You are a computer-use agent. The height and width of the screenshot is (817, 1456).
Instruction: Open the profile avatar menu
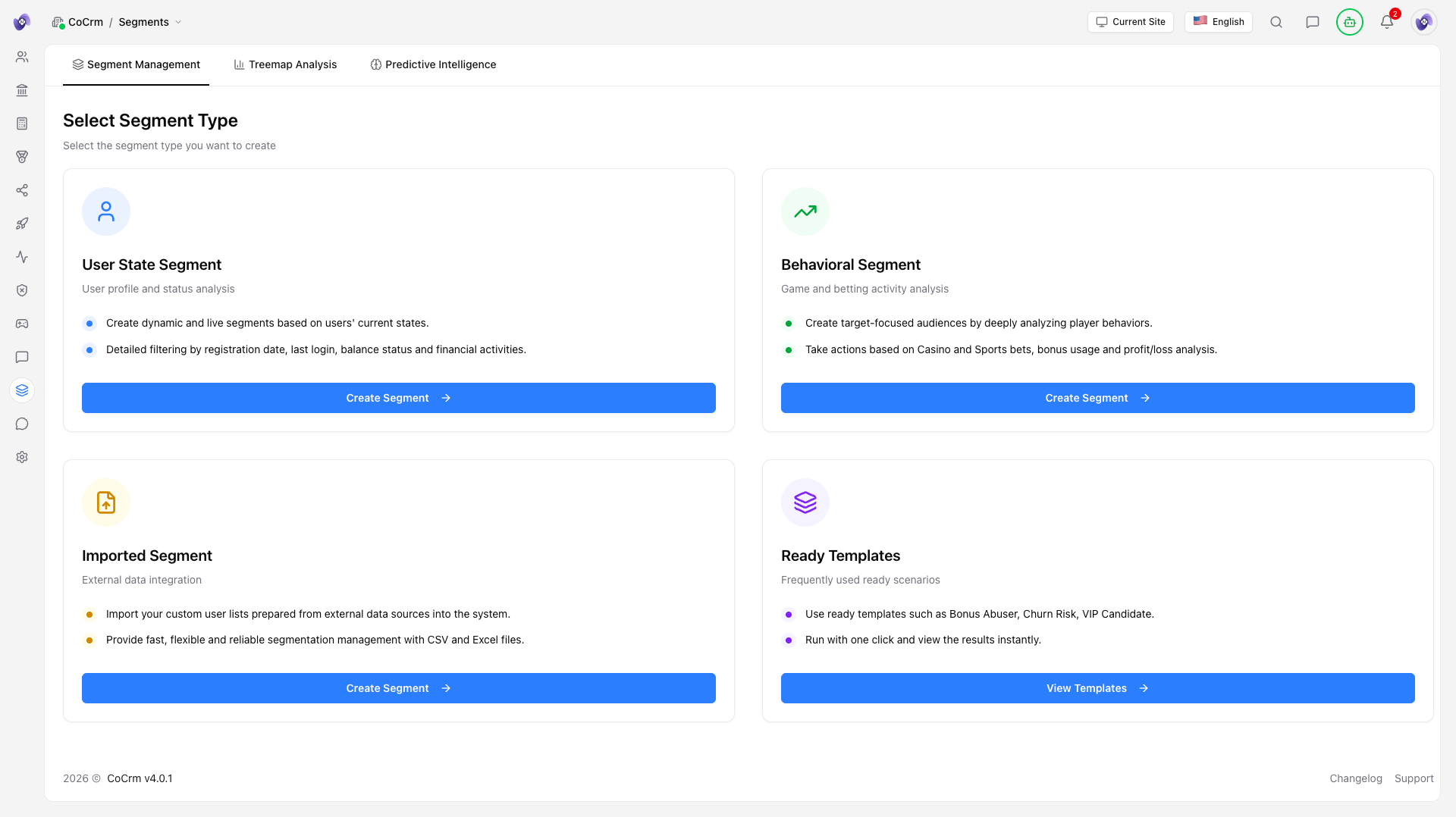pos(1425,22)
